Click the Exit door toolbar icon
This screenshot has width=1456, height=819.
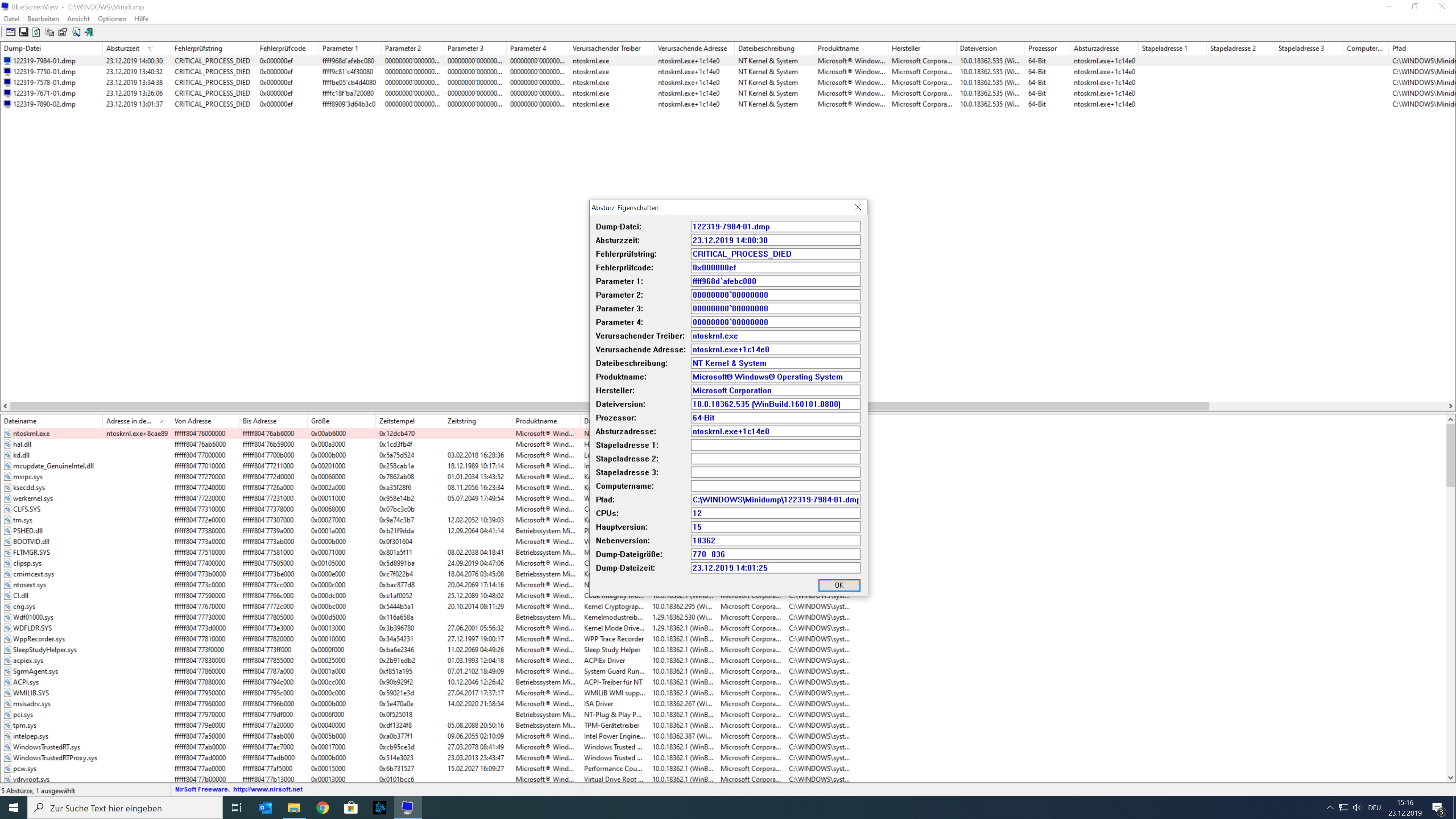click(89, 32)
